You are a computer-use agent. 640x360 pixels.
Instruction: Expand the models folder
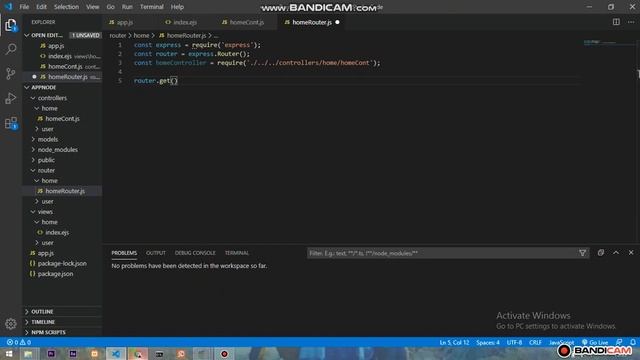48,139
